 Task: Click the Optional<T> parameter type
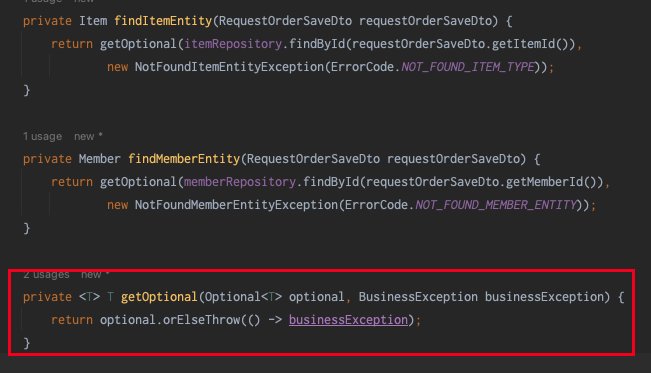(243, 297)
